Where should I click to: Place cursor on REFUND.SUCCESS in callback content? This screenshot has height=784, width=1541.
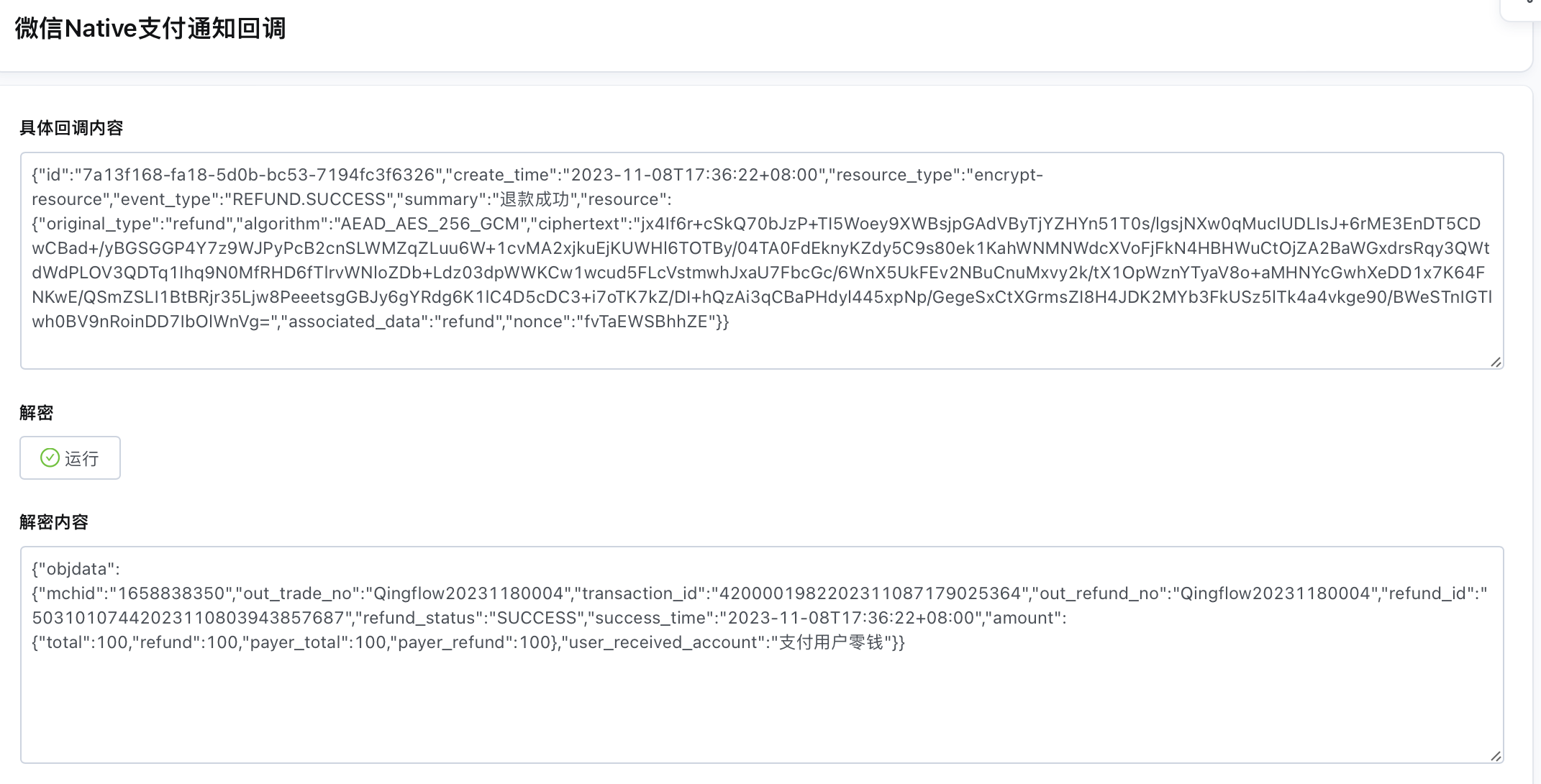[x=309, y=199]
